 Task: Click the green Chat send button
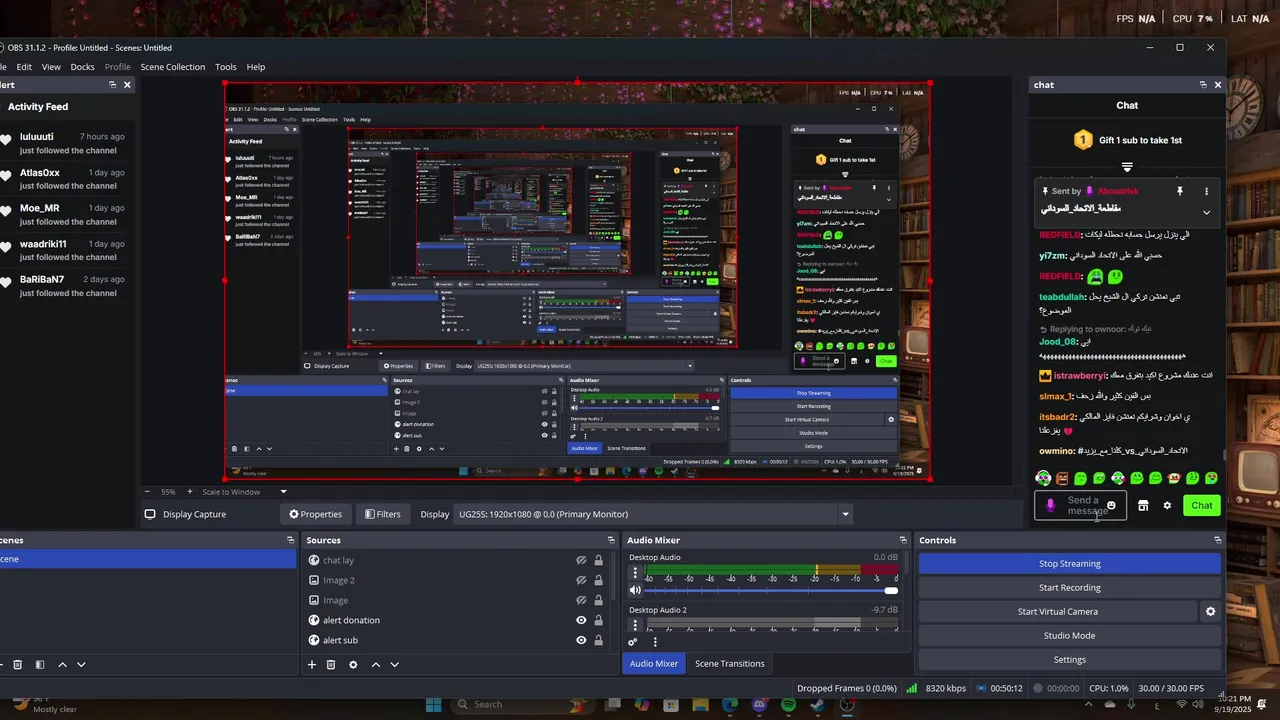(x=1202, y=506)
